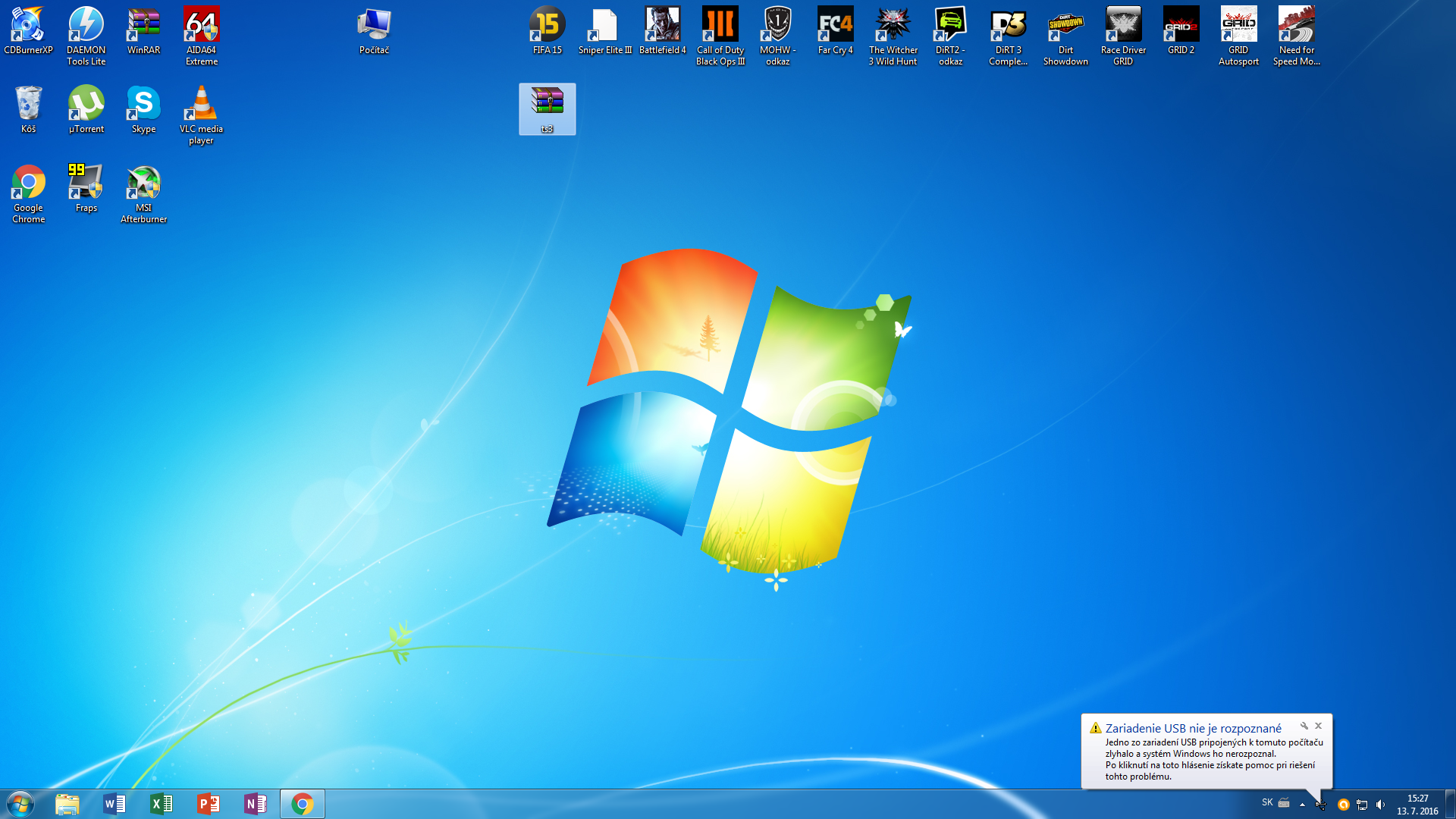Viewport: 1456px width, 819px height.
Task: Launch OneNote from the taskbar
Action: pyautogui.click(x=256, y=804)
